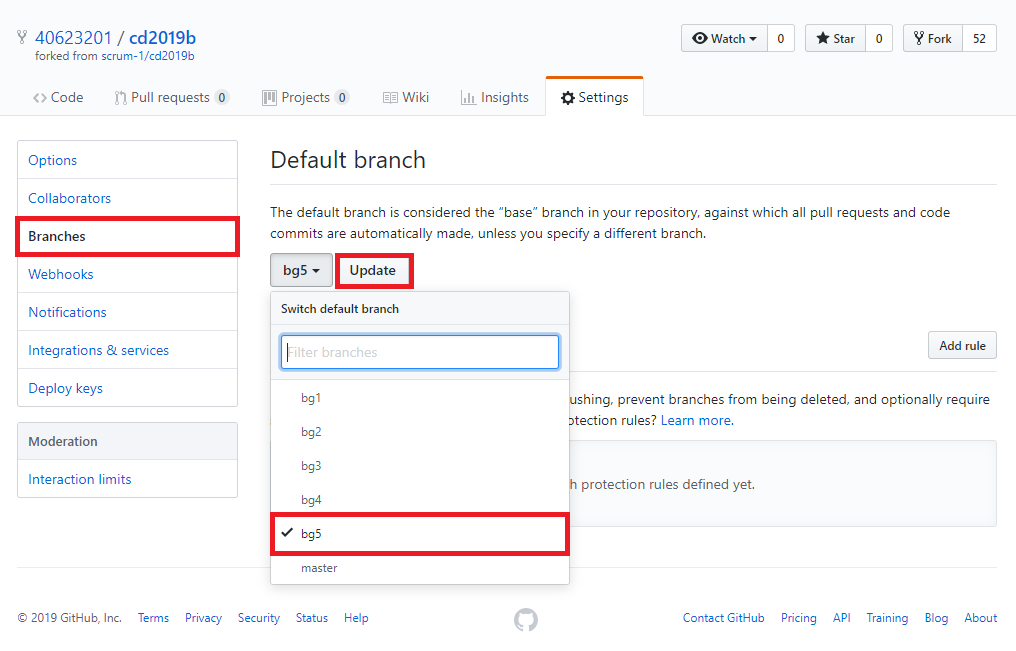
Task: Click the GitHub logo in the footer
Action: click(525, 619)
